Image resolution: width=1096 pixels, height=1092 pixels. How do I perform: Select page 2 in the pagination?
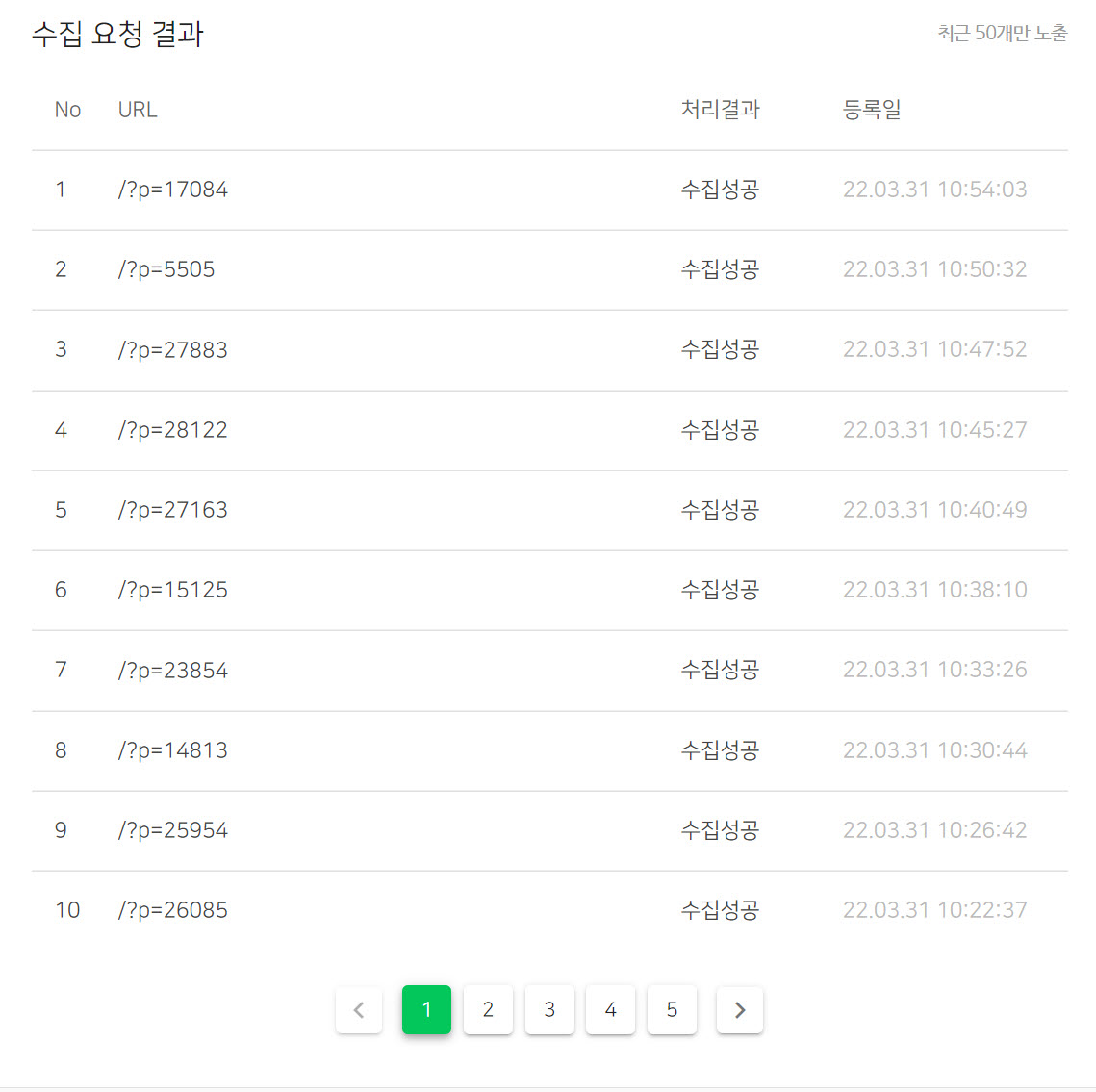[x=488, y=1009]
